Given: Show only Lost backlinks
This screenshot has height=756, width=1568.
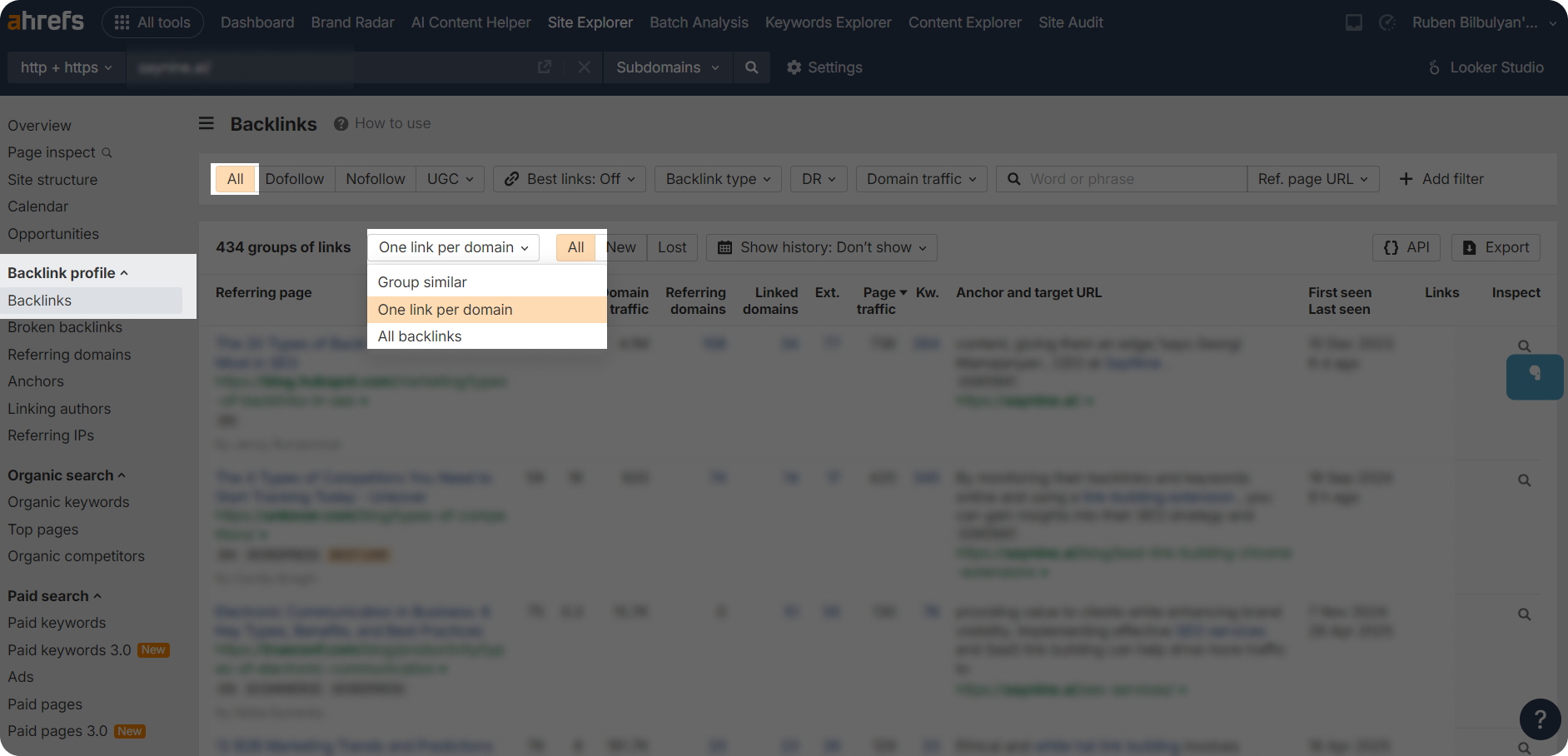Looking at the screenshot, I should [672, 247].
